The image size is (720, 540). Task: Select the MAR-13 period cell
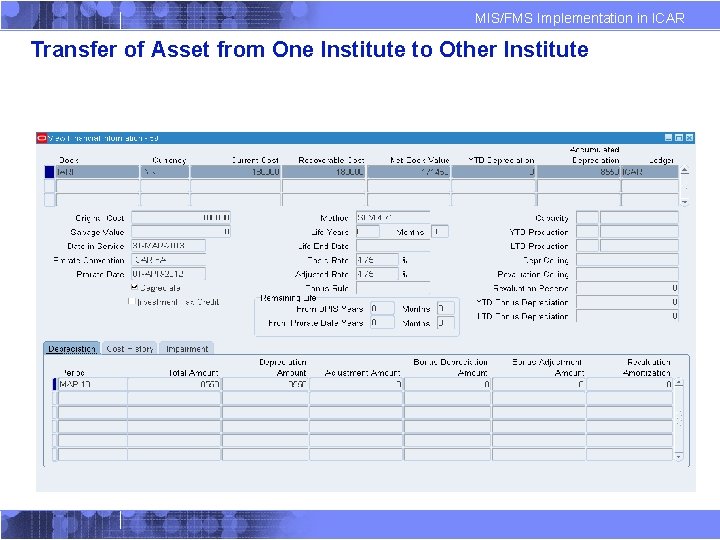(92, 384)
